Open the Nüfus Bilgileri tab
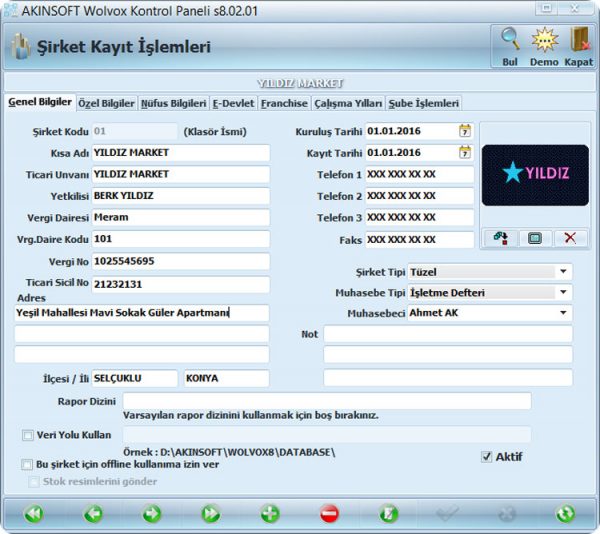This screenshot has width=600, height=534. click(x=173, y=103)
